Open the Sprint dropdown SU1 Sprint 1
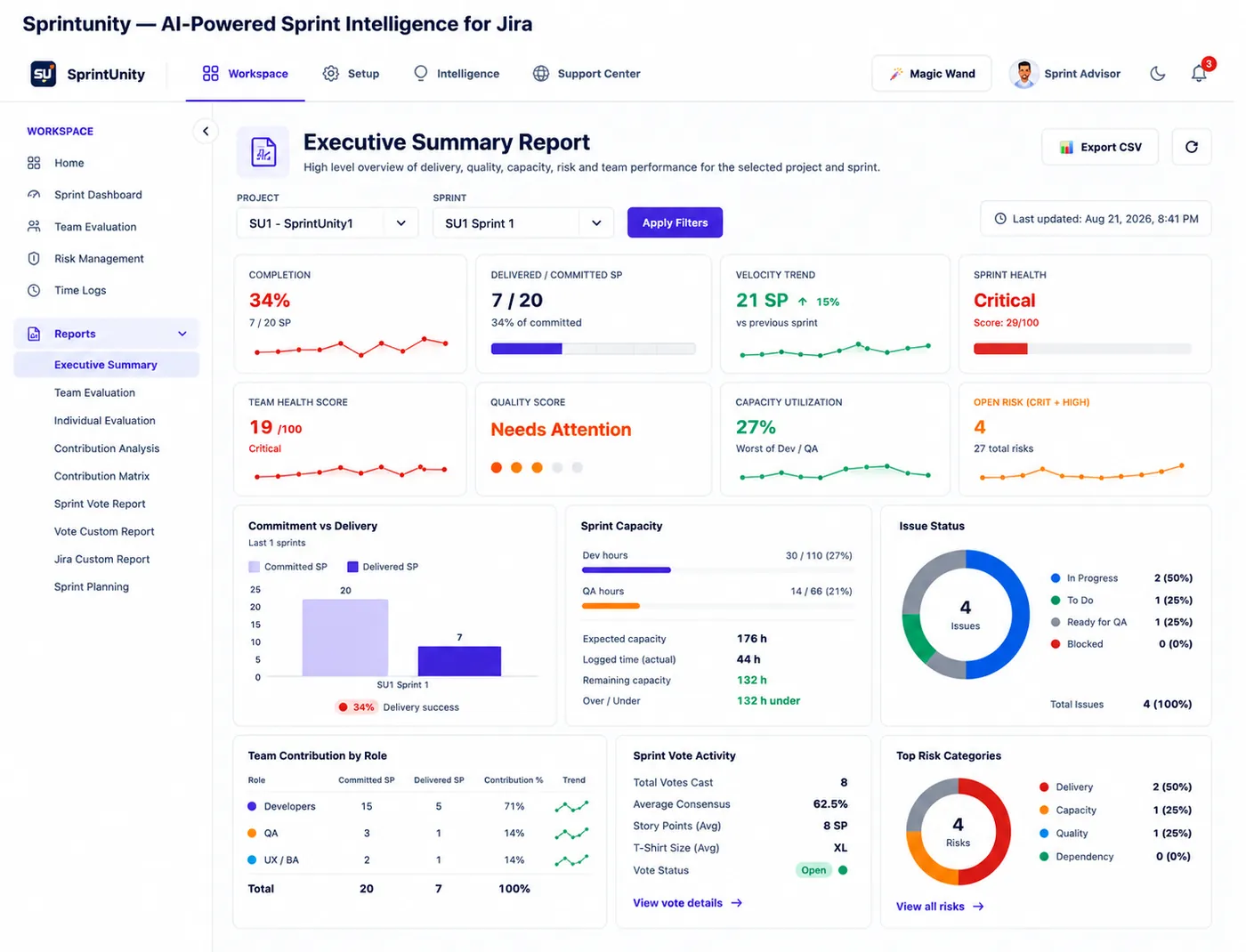The height and width of the screenshot is (952, 1246). click(x=523, y=223)
